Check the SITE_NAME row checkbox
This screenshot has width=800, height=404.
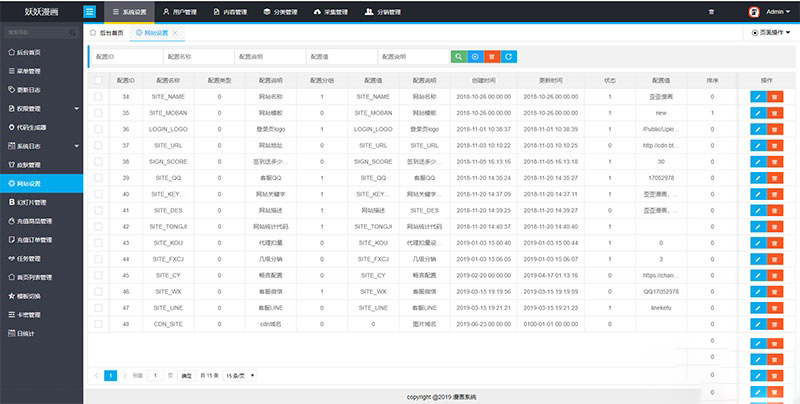click(x=98, y=96)
